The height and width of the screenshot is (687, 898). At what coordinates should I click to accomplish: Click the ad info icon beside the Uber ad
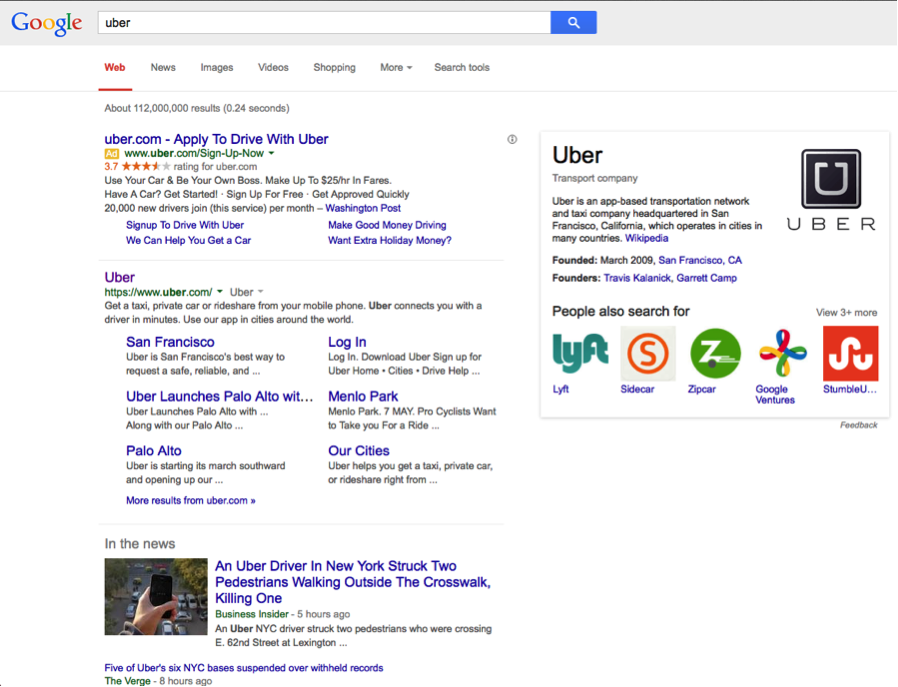[510, 138]
